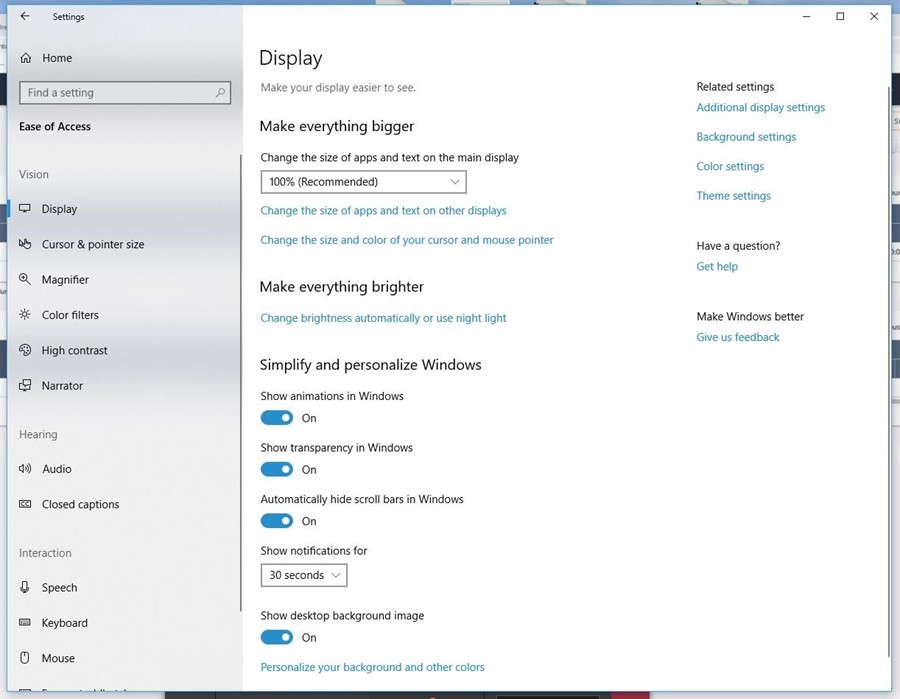900x699 pixels.
Task: Open Change brightness automatically or use night light
Action: click(383, 318)
